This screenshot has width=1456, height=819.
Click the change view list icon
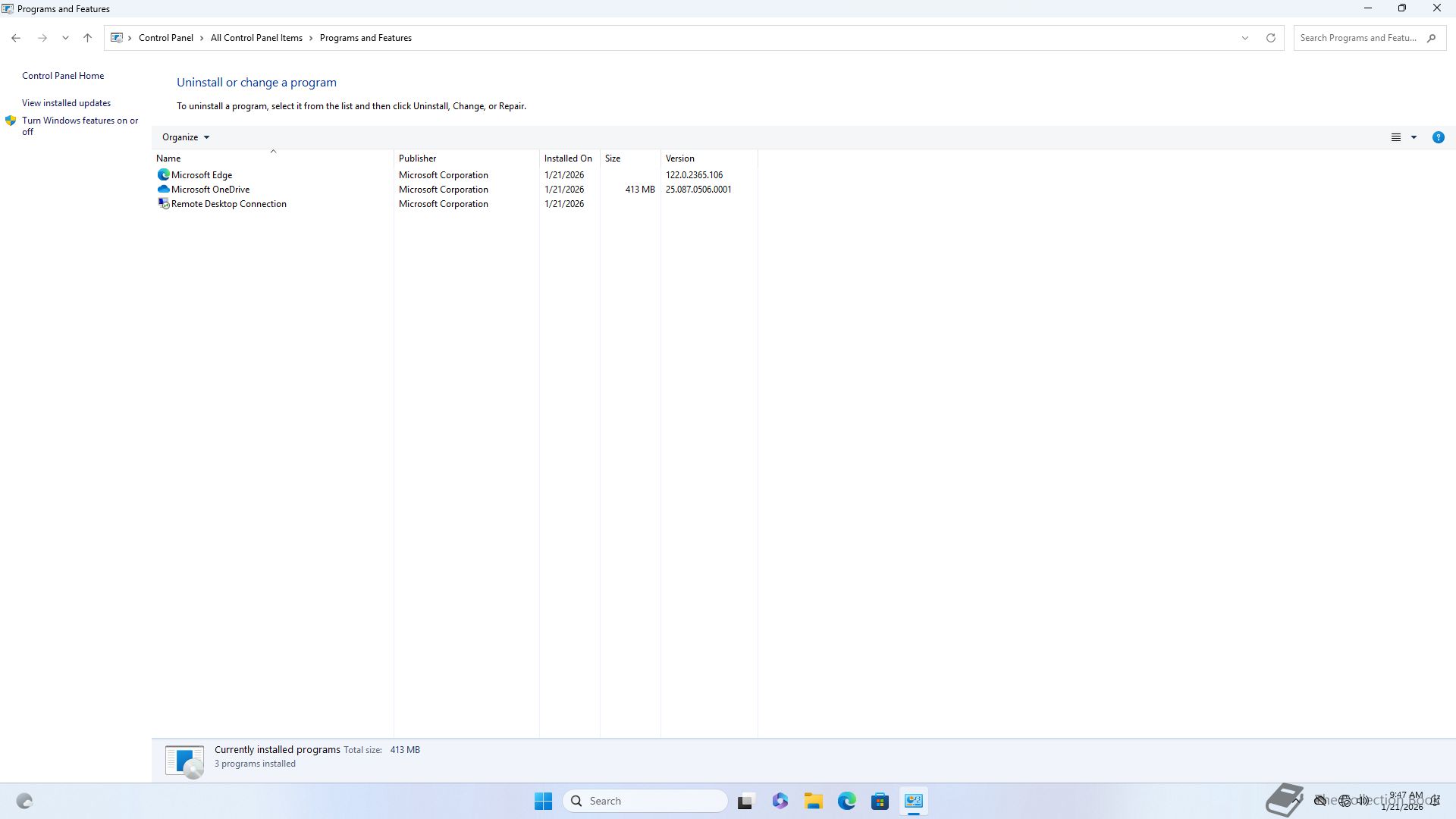[x=1395, y=137]
